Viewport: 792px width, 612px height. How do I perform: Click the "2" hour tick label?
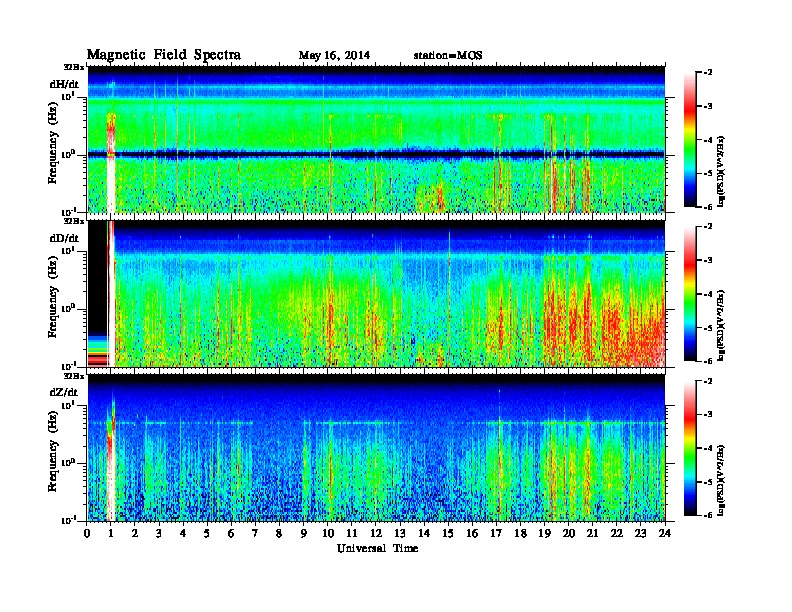135,533
